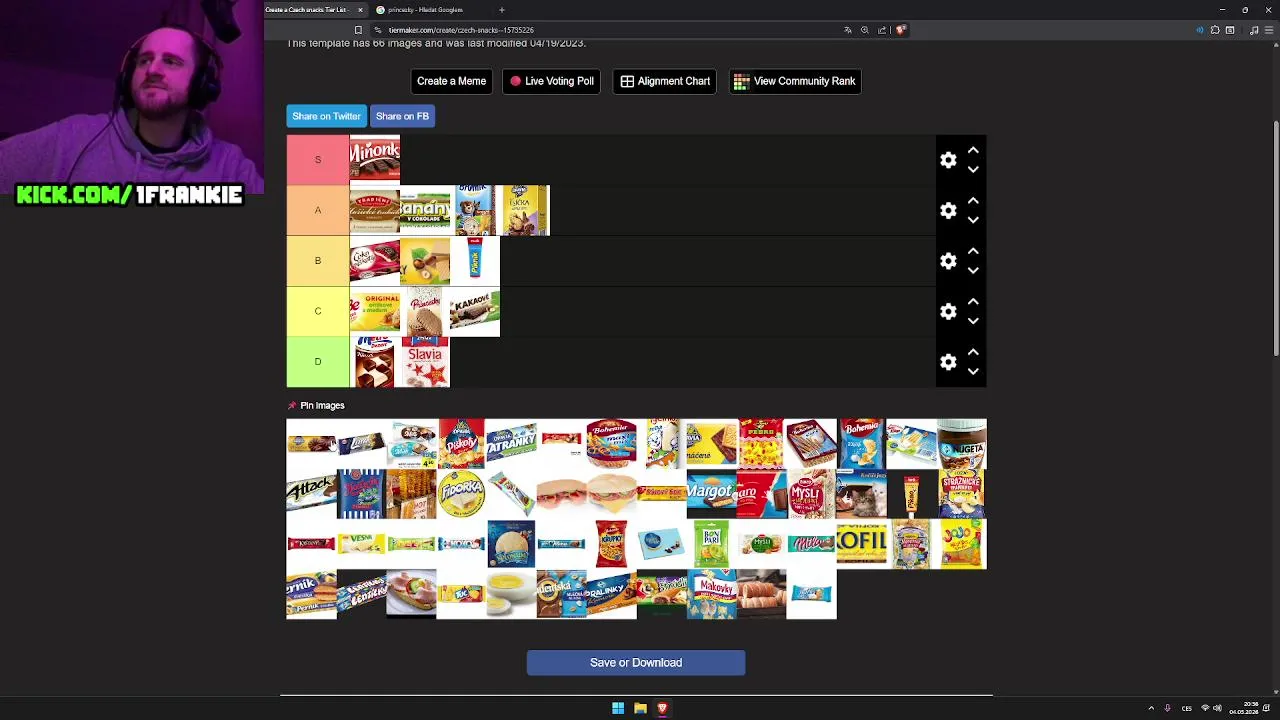Select the Banány v čokoládě snack in A tier
Image resolution: width=1280 pixels, height=720 pixels.
click(425, 210)
